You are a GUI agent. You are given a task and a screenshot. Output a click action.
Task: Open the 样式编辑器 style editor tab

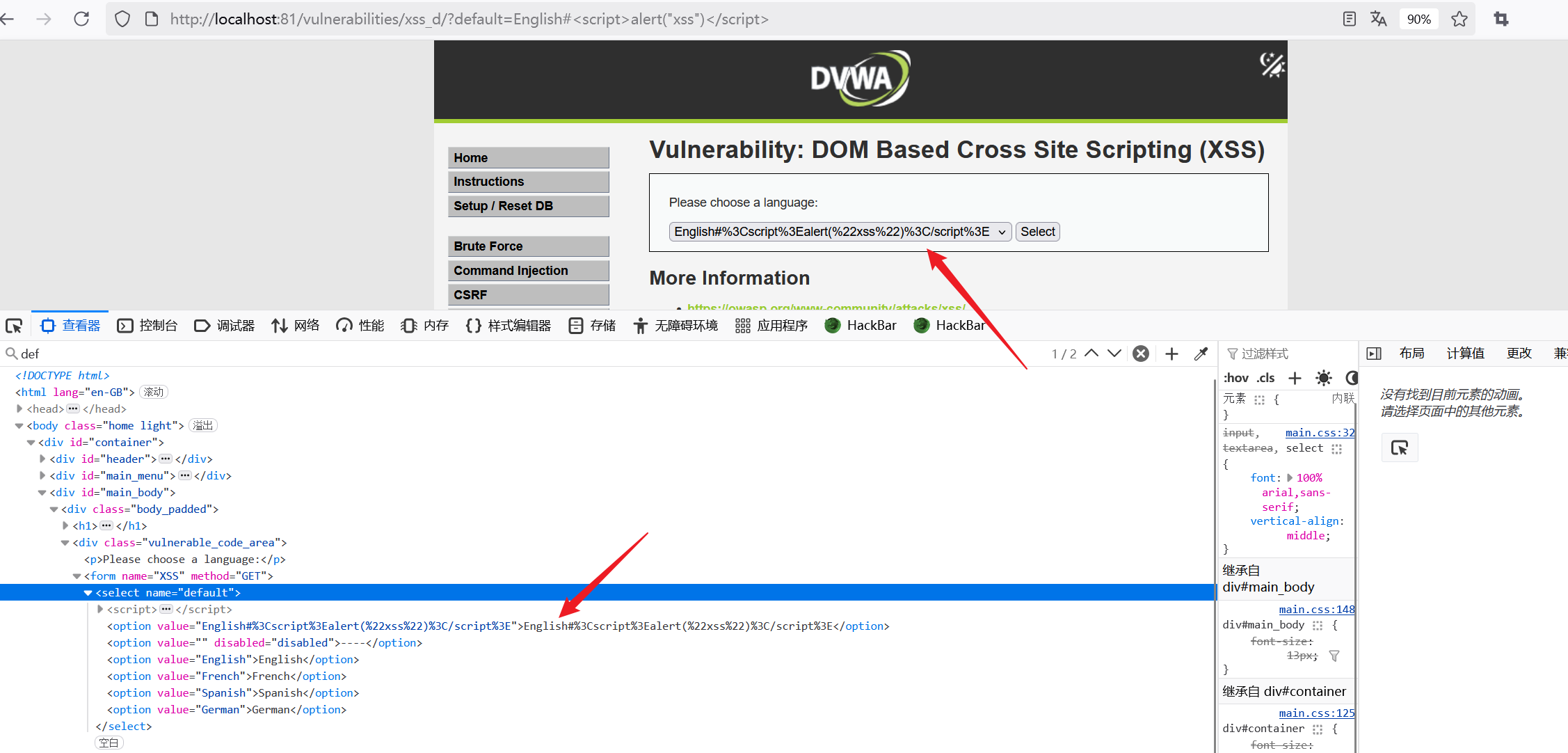click(509, 326)
